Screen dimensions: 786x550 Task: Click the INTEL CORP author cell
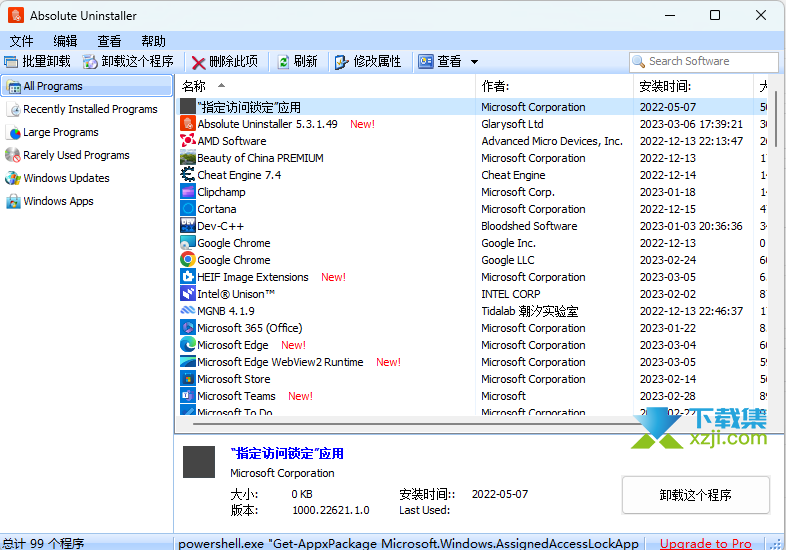[x=510, y=294]
